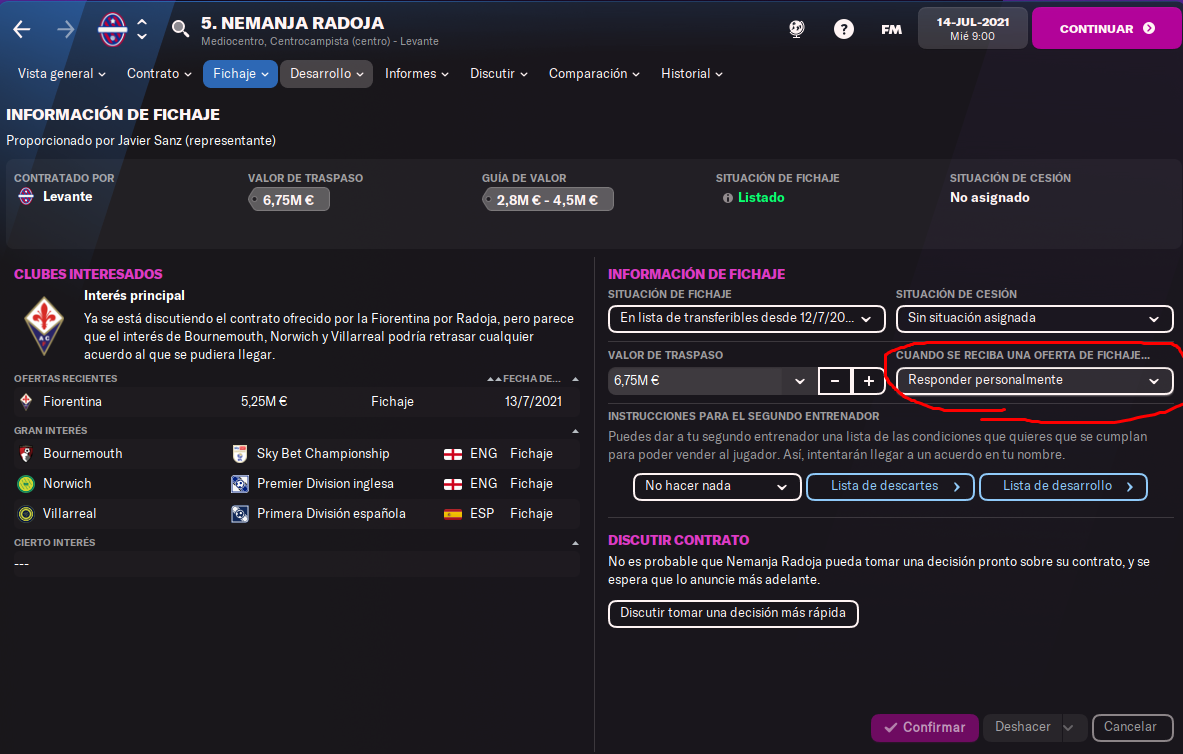Open Discutir menu
This screenshot has height=754, width=1183.
pyautogui.click(x=499, y=74)
